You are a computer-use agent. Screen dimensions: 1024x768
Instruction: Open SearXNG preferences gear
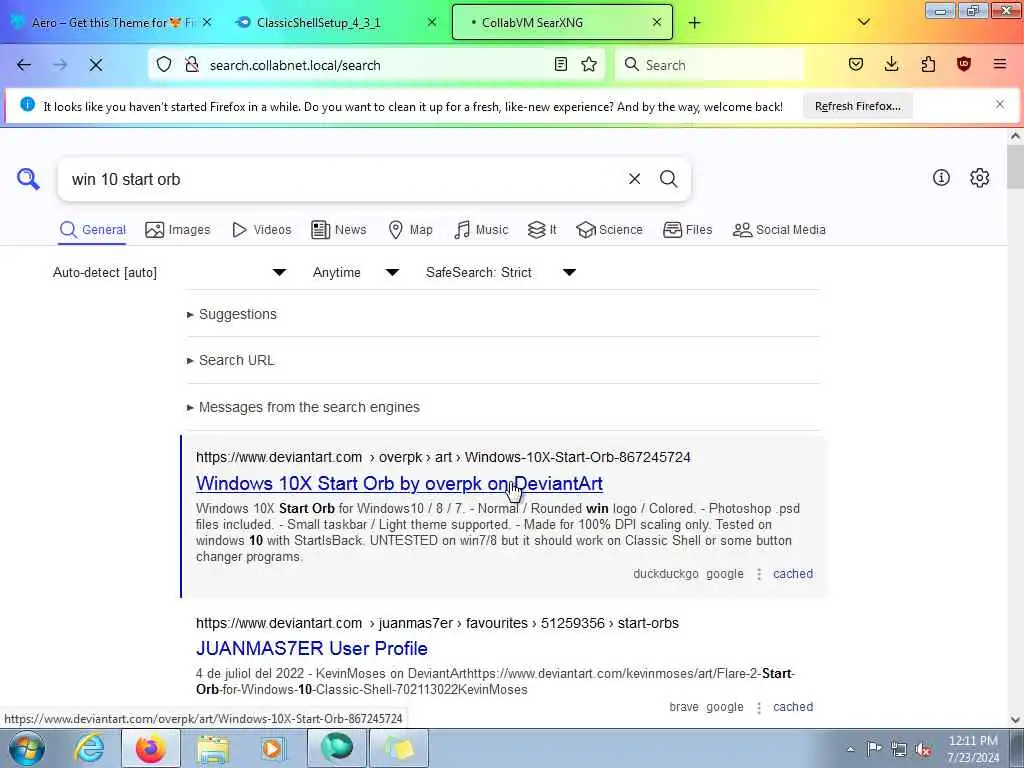pyautogui.click(x=979, y=178)
